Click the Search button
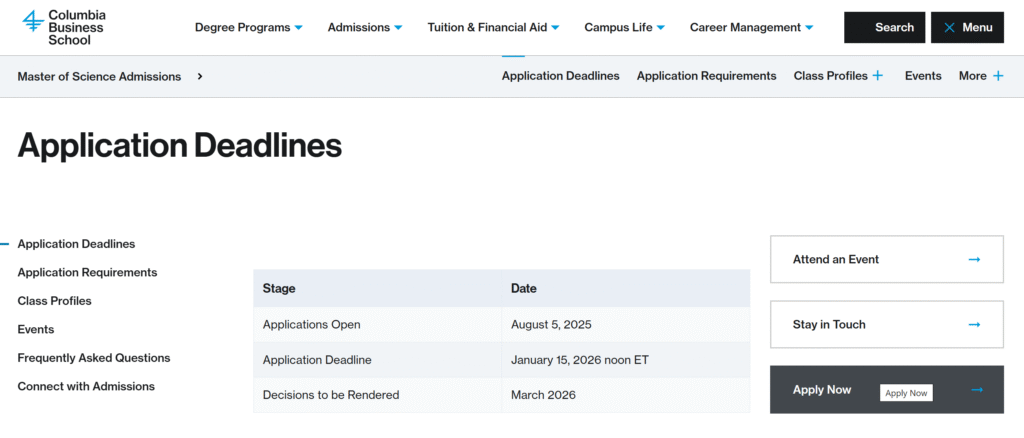1024x438 pixels. (884, 28)
